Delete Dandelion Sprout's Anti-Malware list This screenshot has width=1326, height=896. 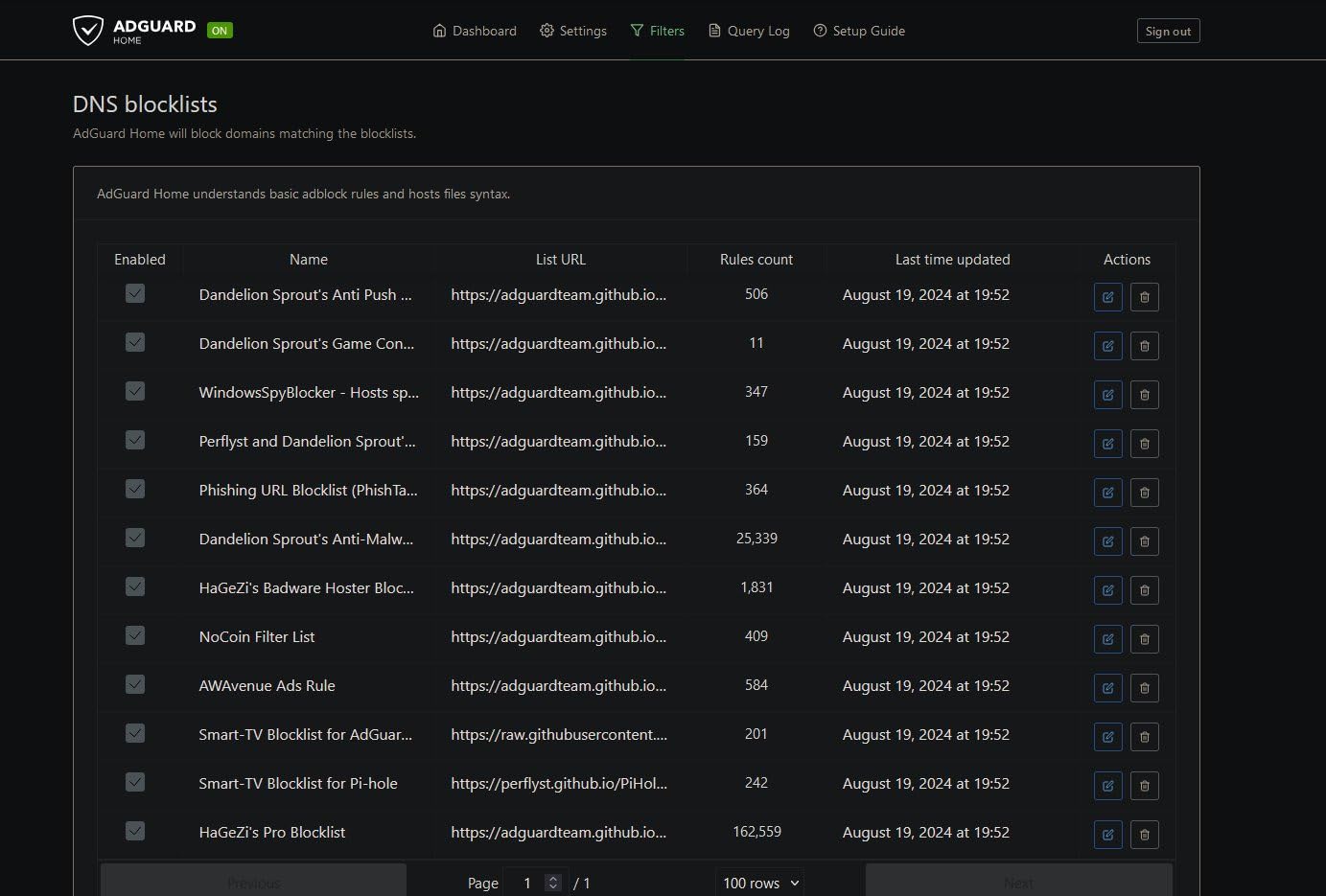[x=1144, y=541]
